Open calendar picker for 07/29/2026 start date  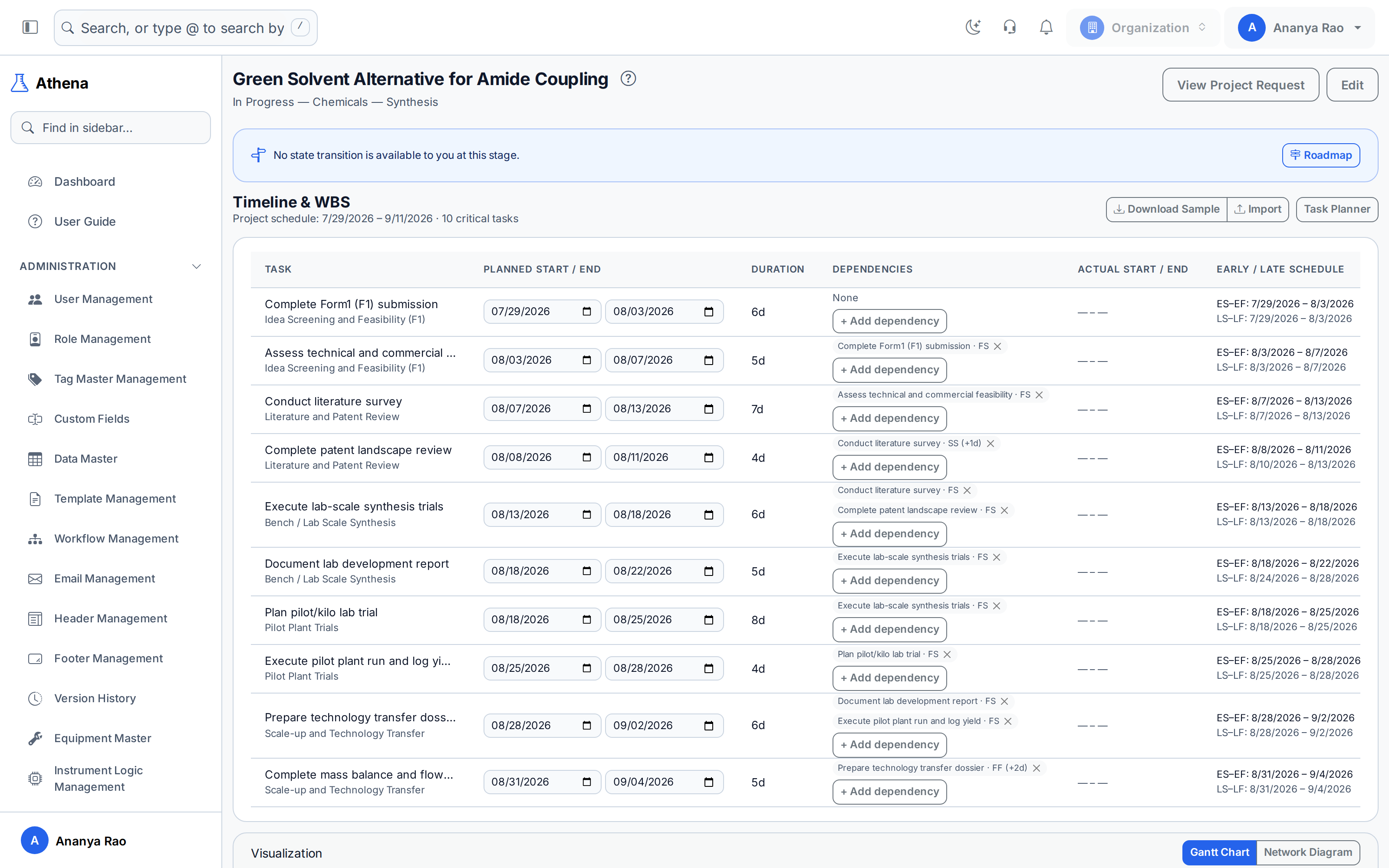[586, 312]
